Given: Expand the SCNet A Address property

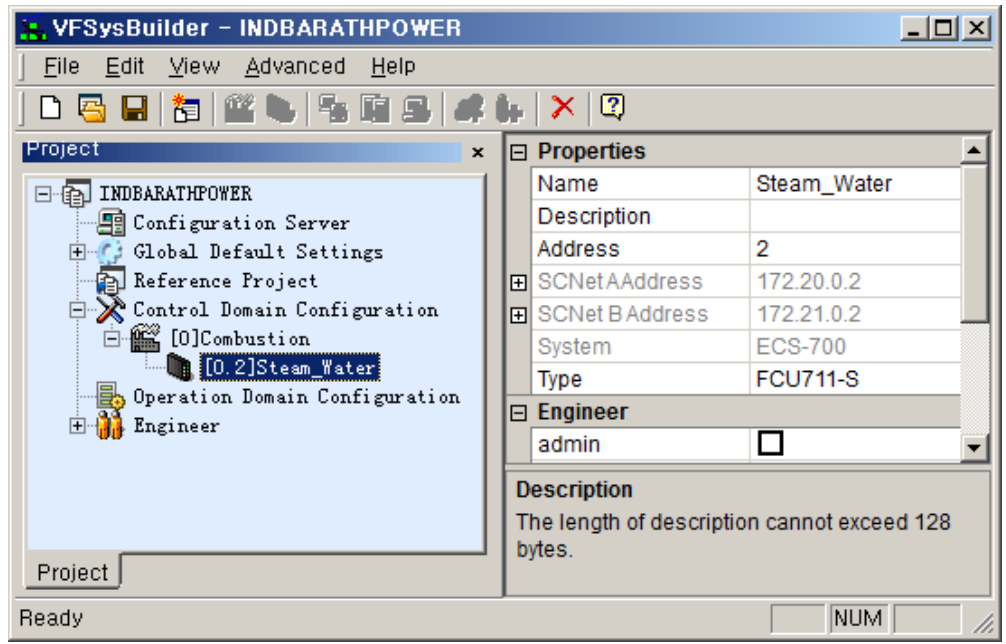Looking at the screenshot, I should (x=518, y=282).
